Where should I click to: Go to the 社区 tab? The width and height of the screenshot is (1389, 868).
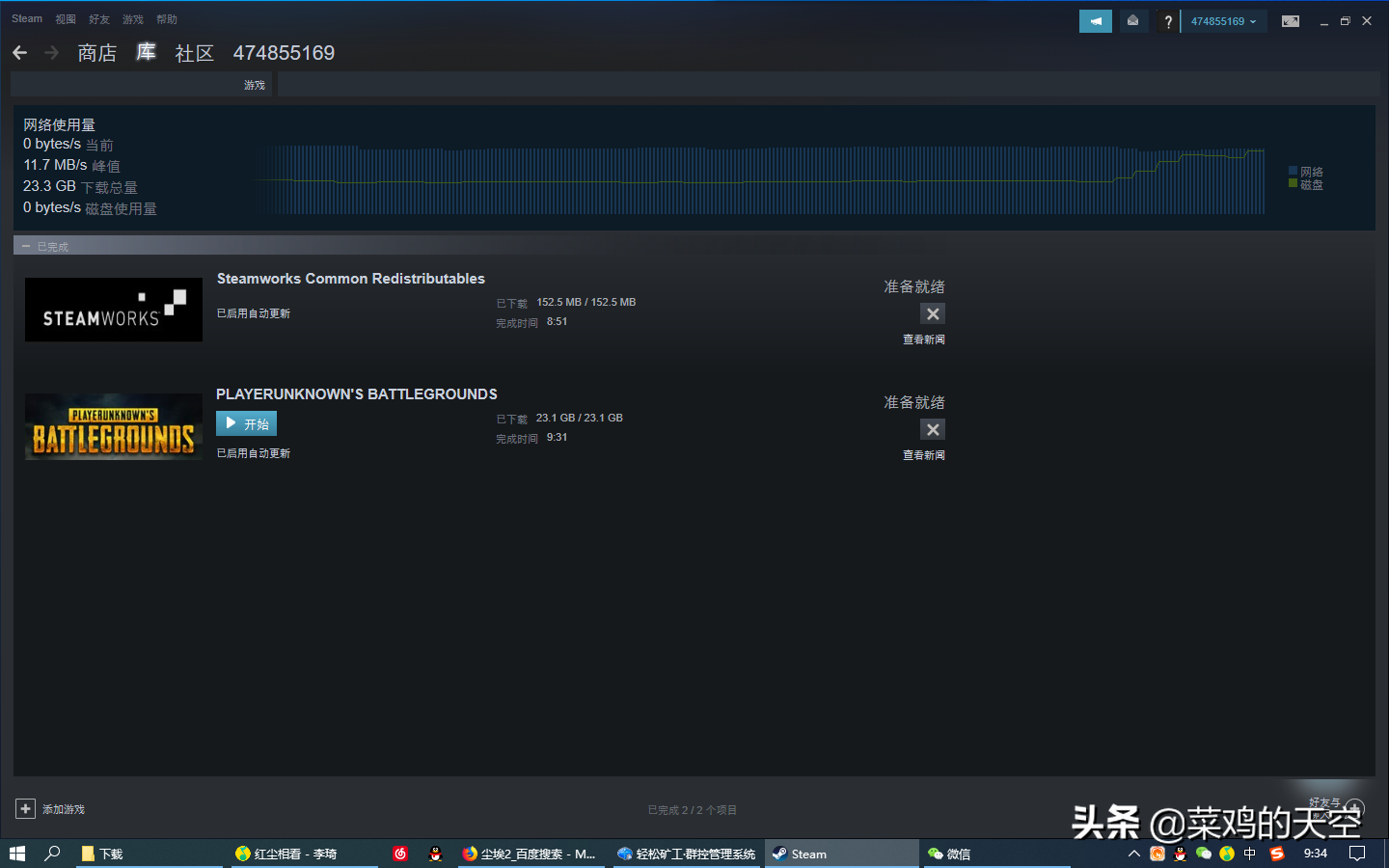[194, 53]
